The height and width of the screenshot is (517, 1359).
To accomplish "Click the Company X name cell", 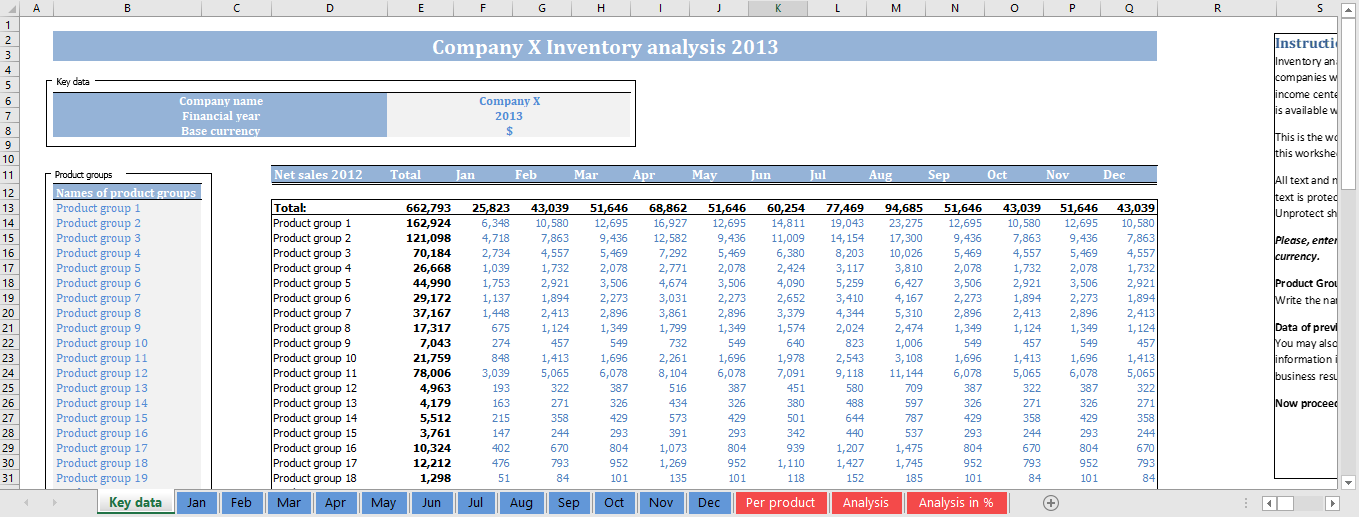I will coord(509,101).
